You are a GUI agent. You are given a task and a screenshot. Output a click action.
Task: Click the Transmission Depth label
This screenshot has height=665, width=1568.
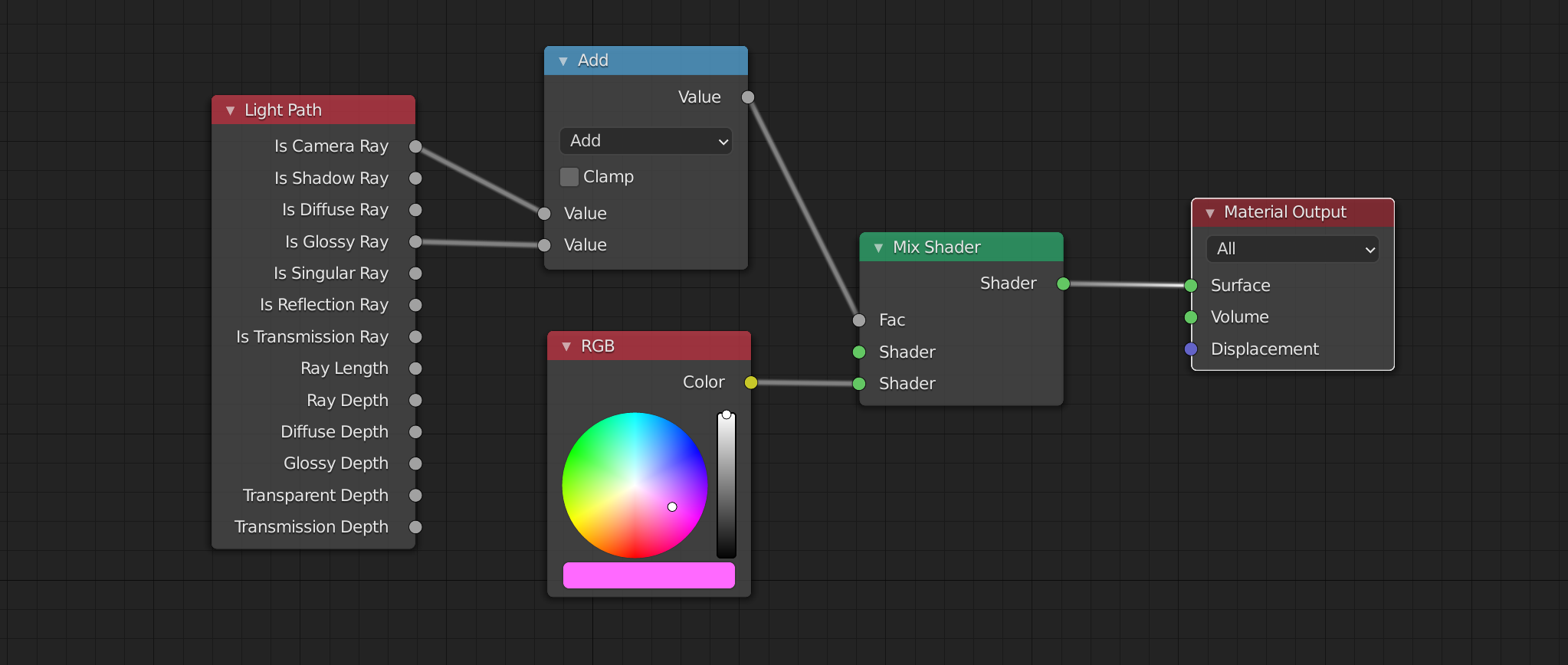pyautogui.click(x=311, y=527)
